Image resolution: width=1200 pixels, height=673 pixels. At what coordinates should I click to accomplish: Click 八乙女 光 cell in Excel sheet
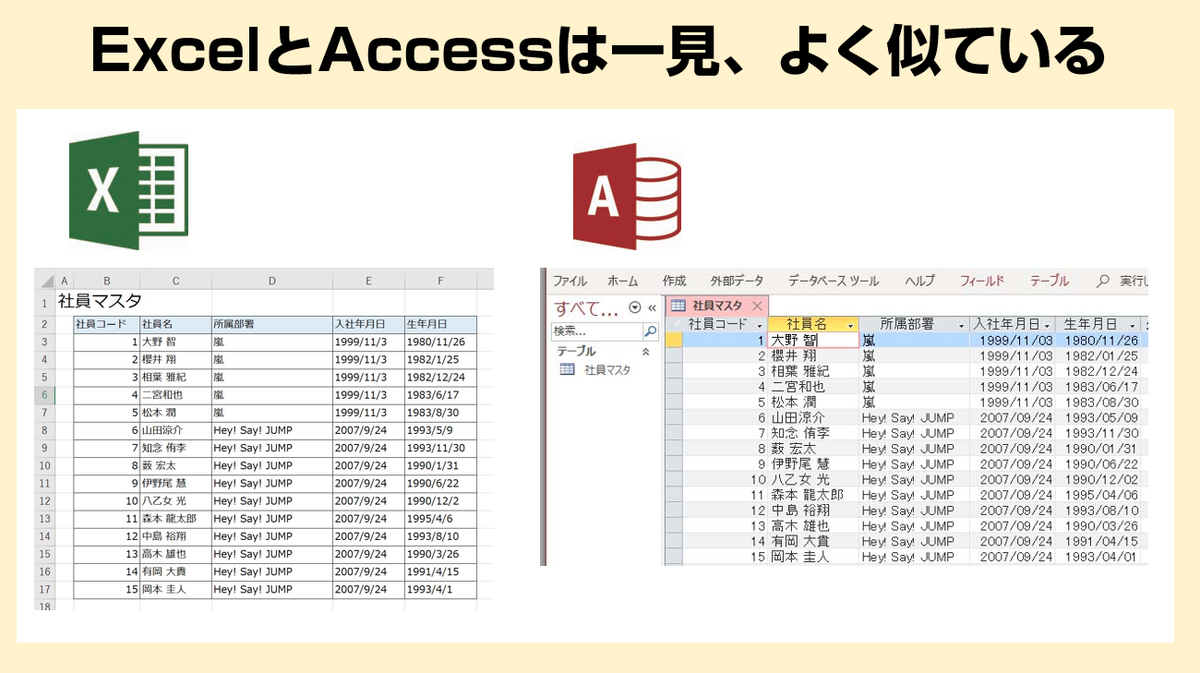(175, 501)
